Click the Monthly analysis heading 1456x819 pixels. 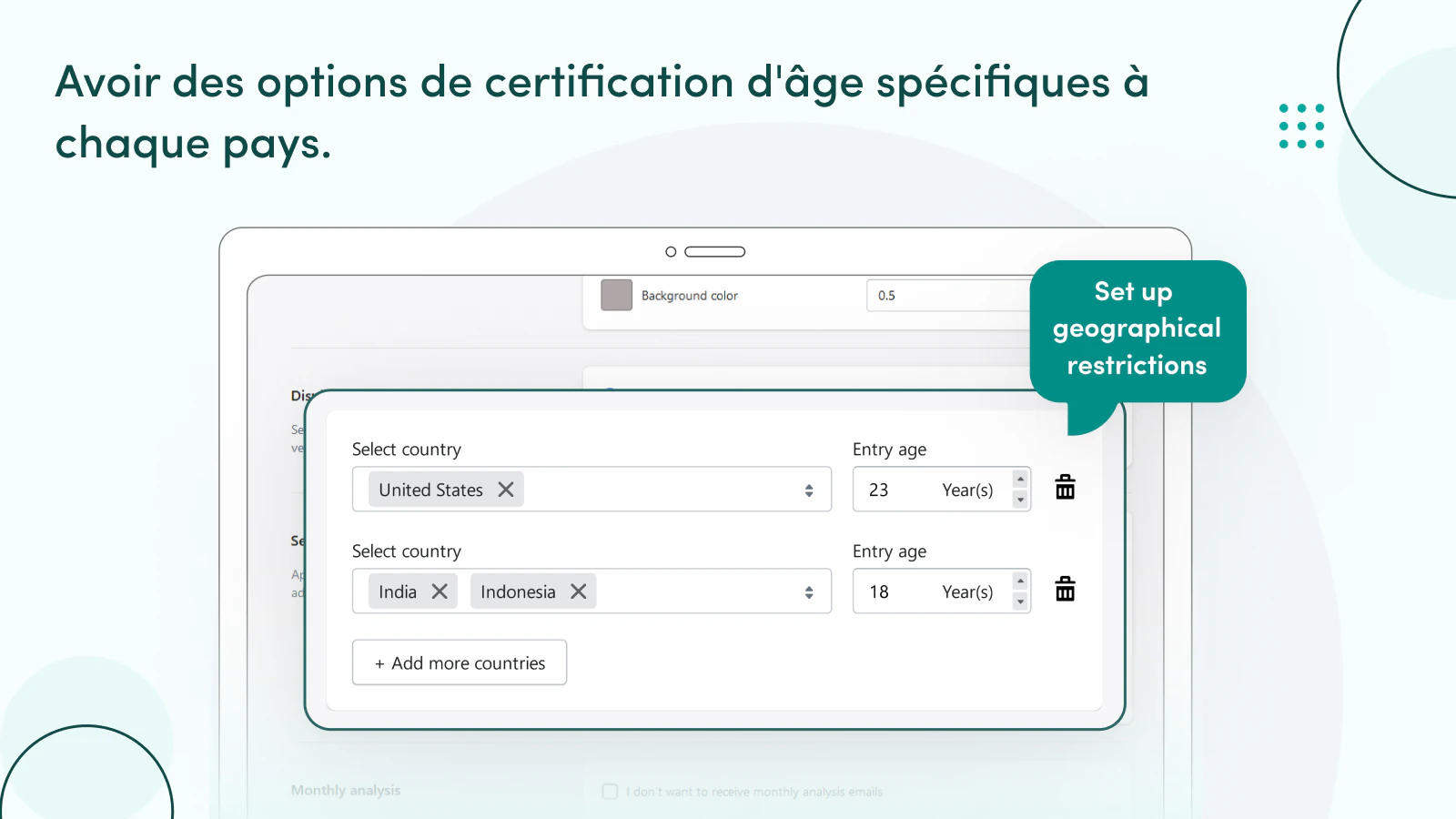pyautogui.click(x=346, y=790)
